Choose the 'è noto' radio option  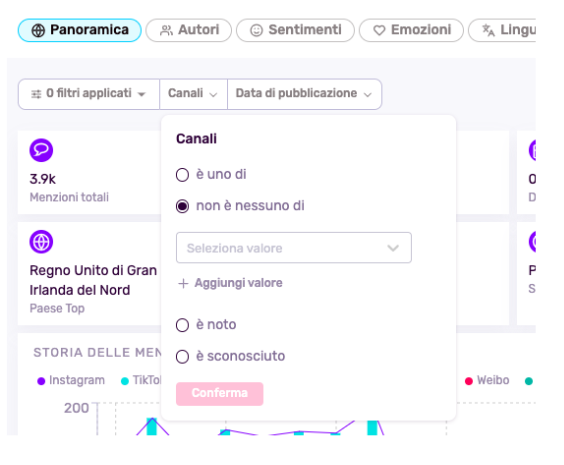click(182, 325)
